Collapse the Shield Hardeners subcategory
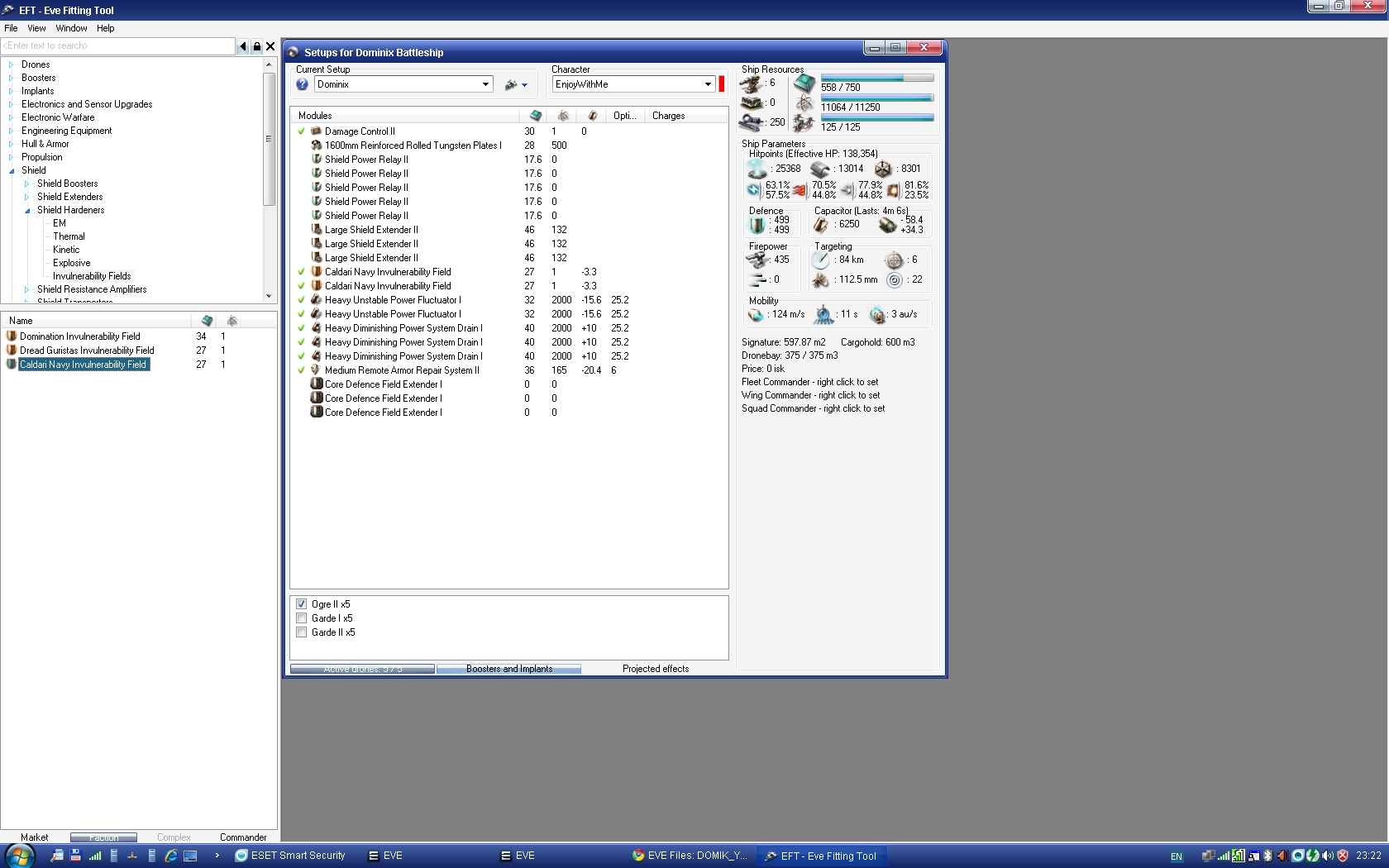Image resolution: width=1389 pixels, height=868 pixels. [27, 210]
